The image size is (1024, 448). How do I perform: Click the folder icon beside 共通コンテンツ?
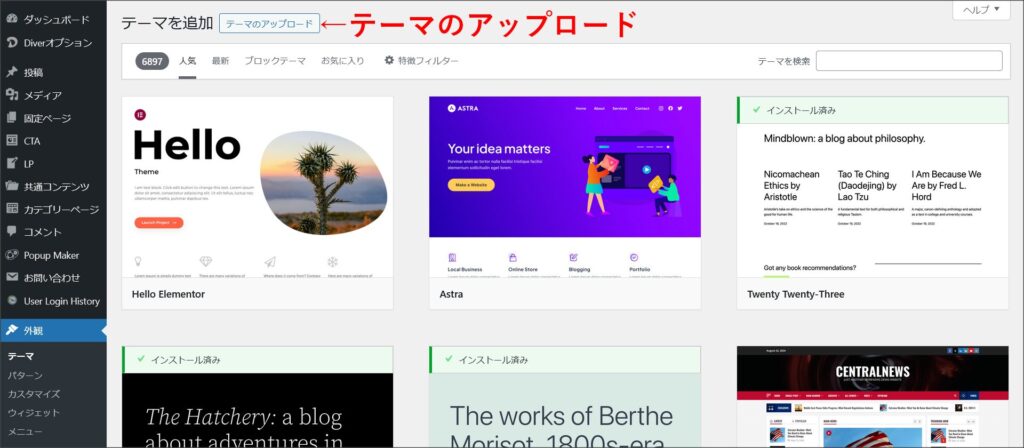[12, 186]
